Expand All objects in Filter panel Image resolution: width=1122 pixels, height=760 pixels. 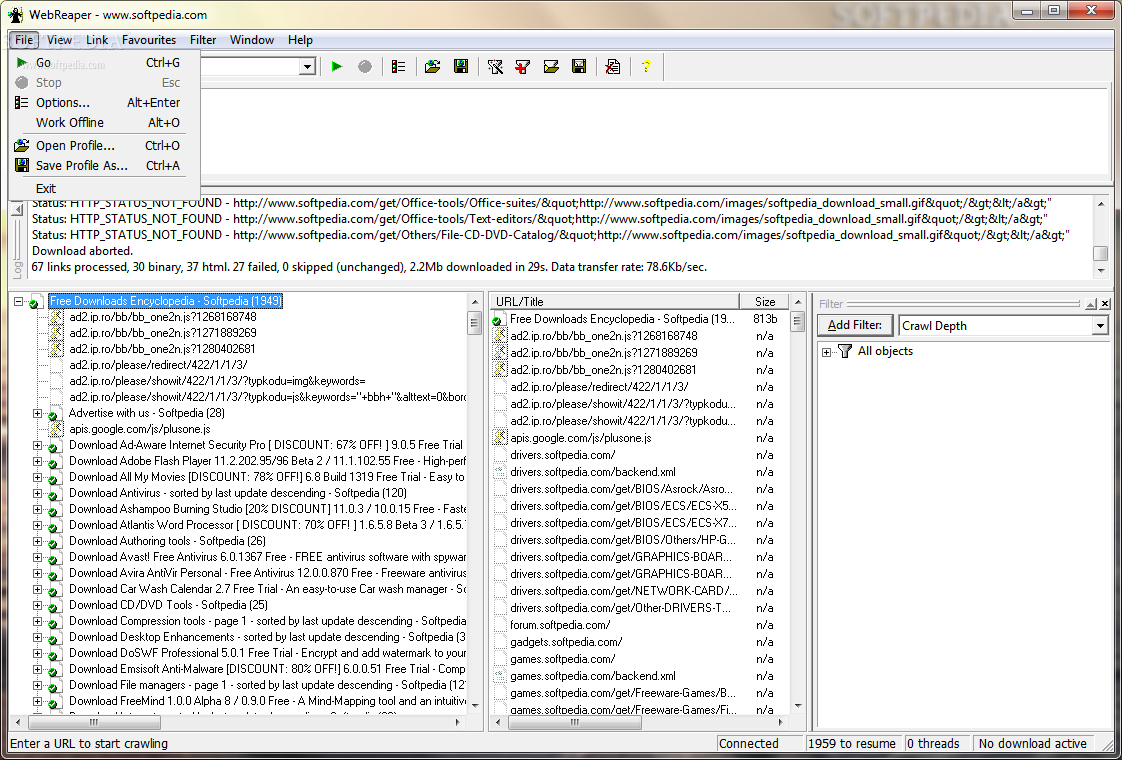[826, 351]
